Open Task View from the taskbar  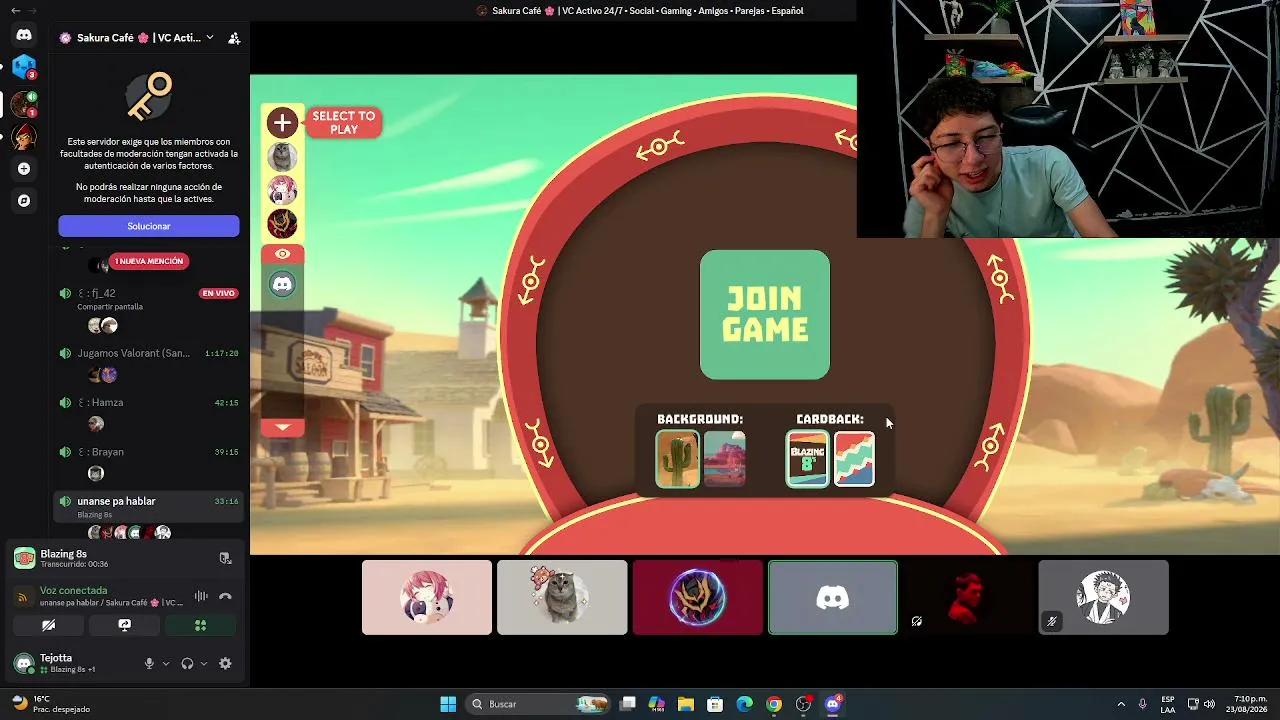627,704
